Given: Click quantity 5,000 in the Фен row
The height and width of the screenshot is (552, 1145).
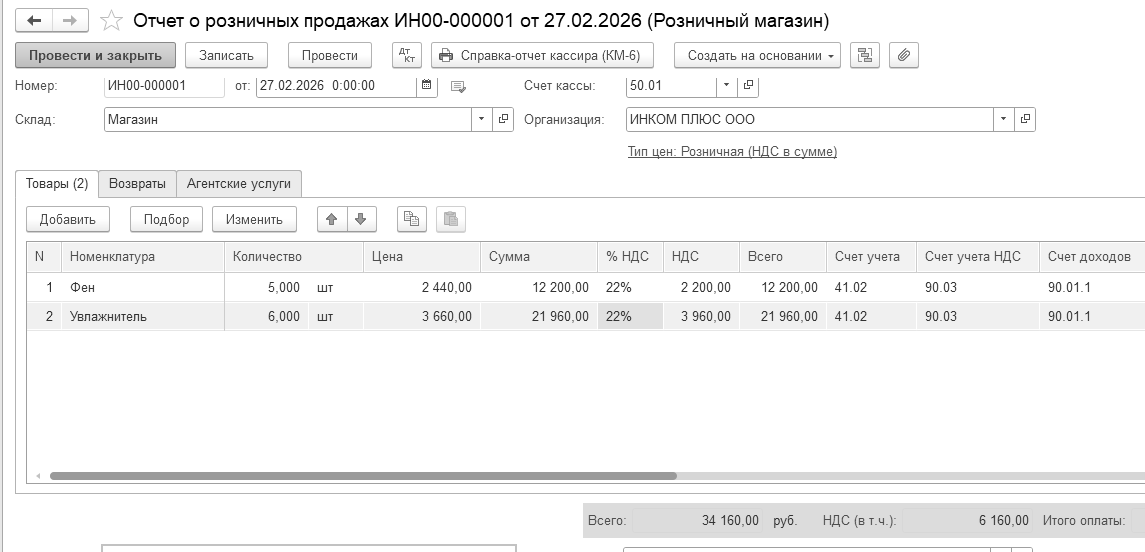Looking at the screenshot, I should [x=267, y=288].
